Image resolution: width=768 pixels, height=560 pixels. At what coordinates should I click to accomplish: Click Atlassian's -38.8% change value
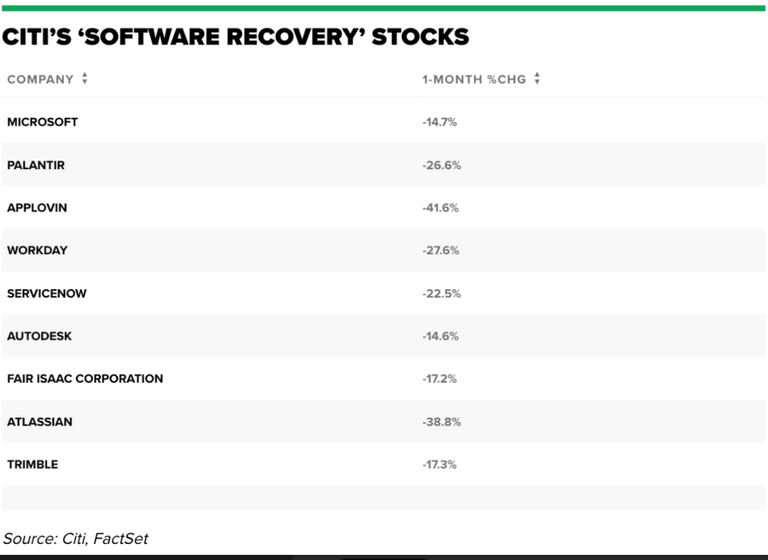click(x=441, y=422)
